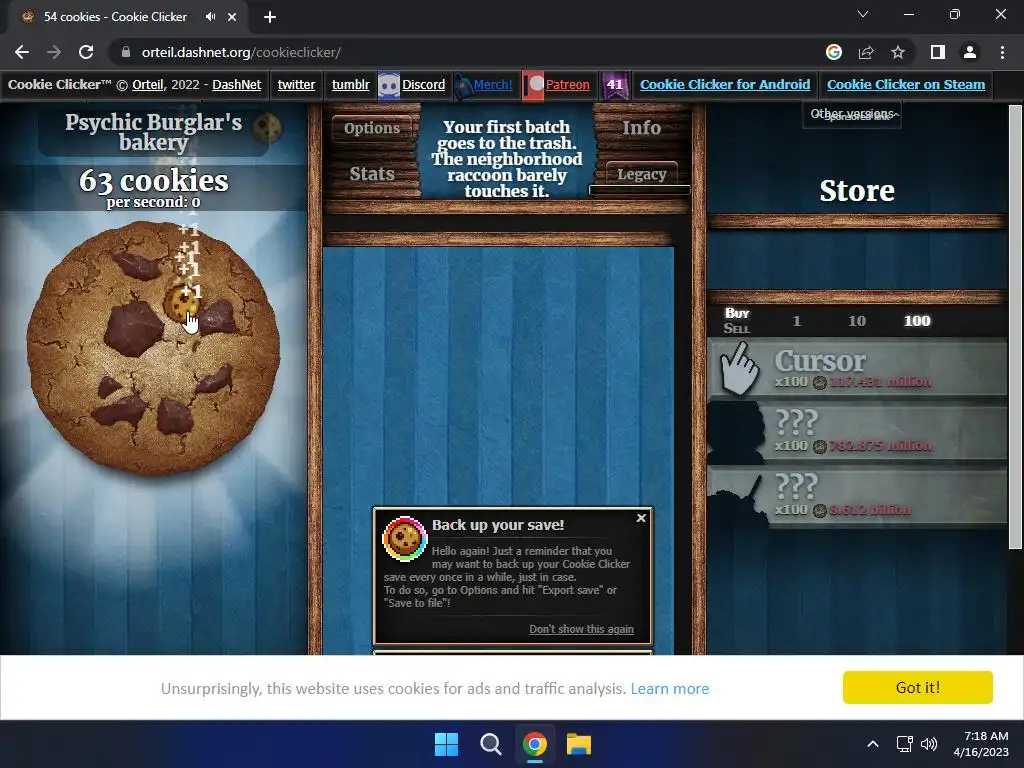
Task: Open the tab search chevron
Action: [x=863, y=14]
